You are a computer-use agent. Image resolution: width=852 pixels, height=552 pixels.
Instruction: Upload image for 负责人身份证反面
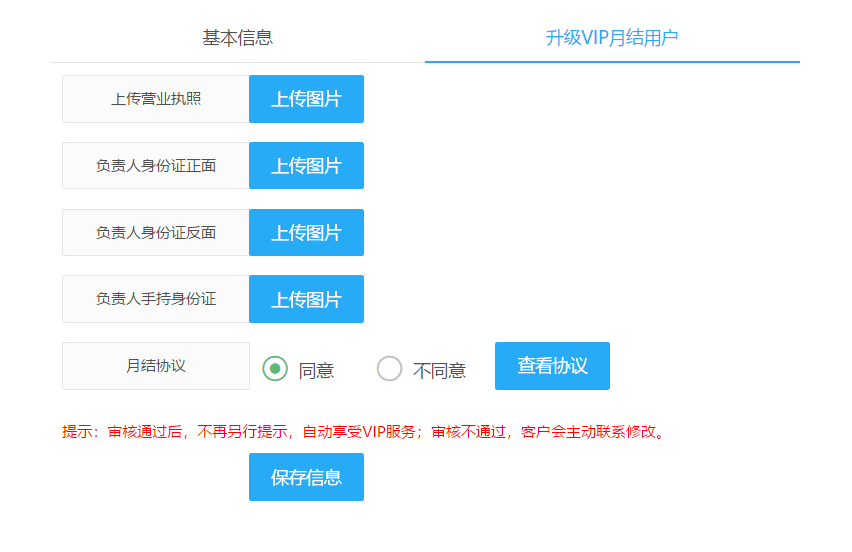(306, 233)
